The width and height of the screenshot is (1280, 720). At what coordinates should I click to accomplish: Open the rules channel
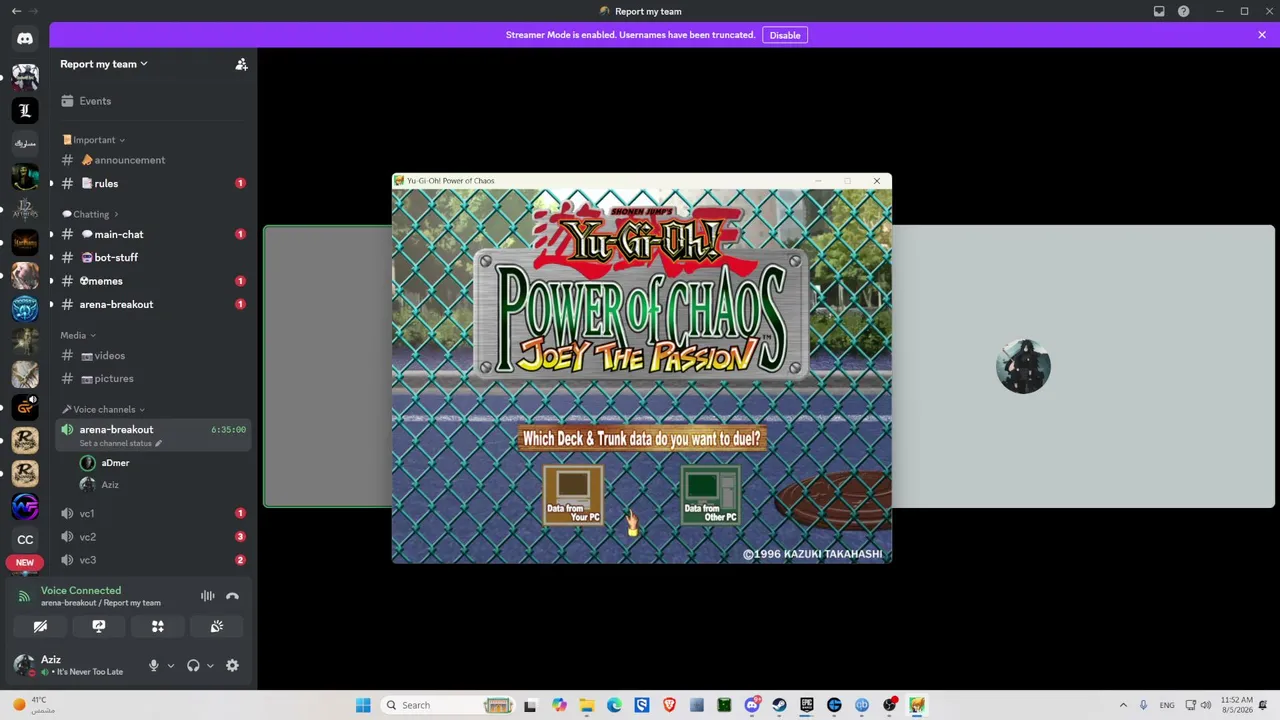(152, 183)
